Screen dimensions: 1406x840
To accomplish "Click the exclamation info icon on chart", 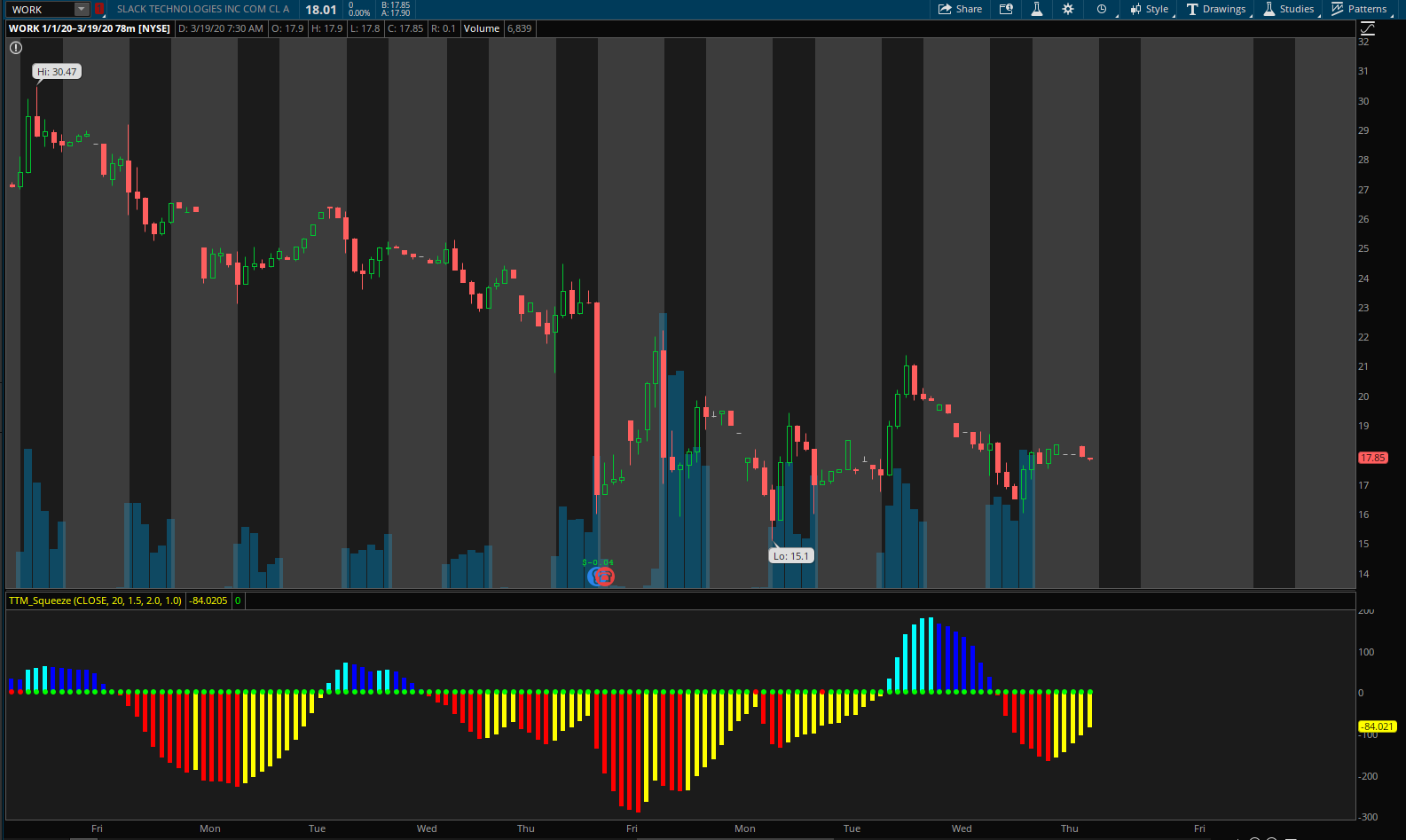I will coord(16,48).
